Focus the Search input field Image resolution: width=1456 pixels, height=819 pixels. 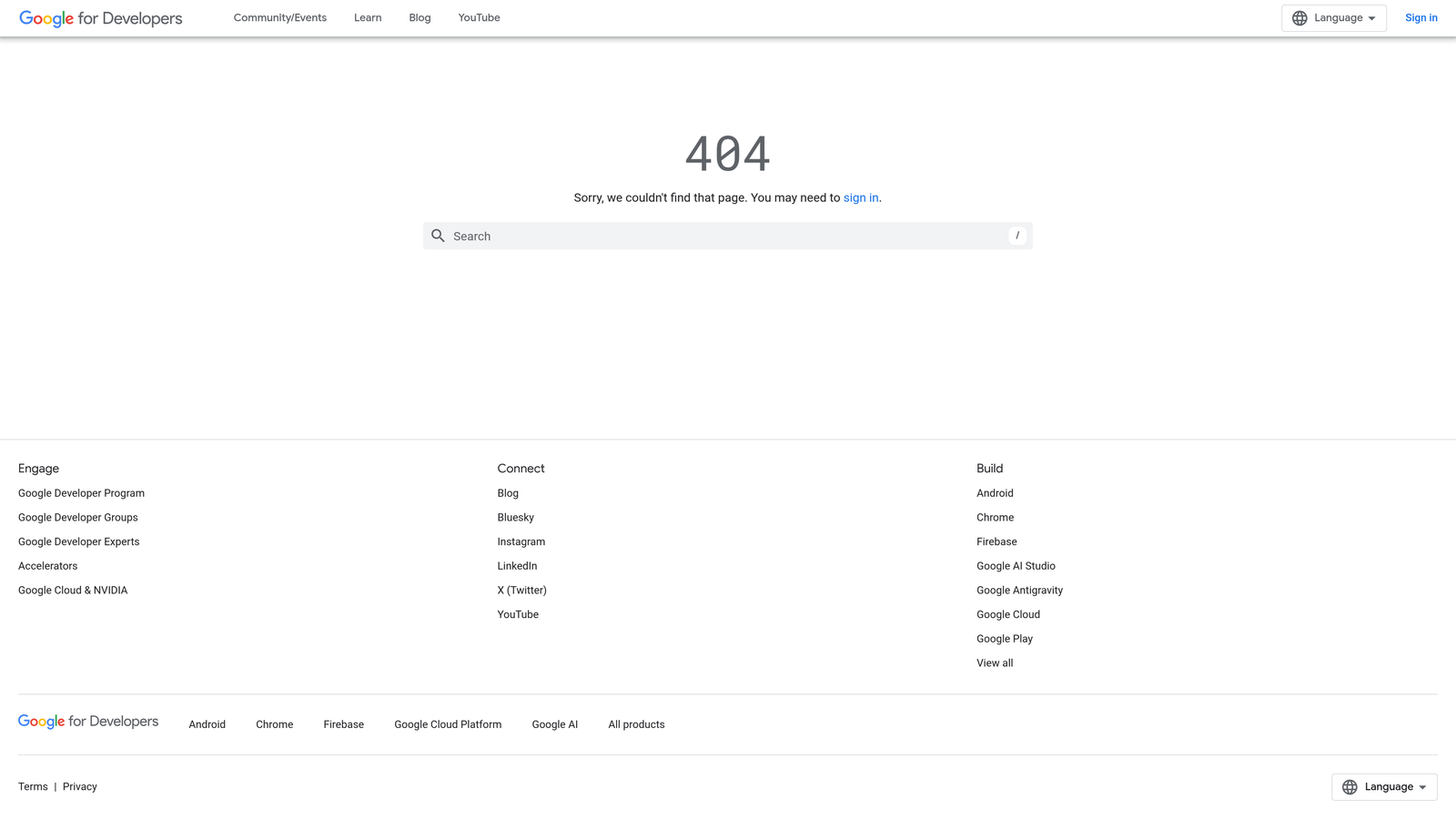coord(728,236)
